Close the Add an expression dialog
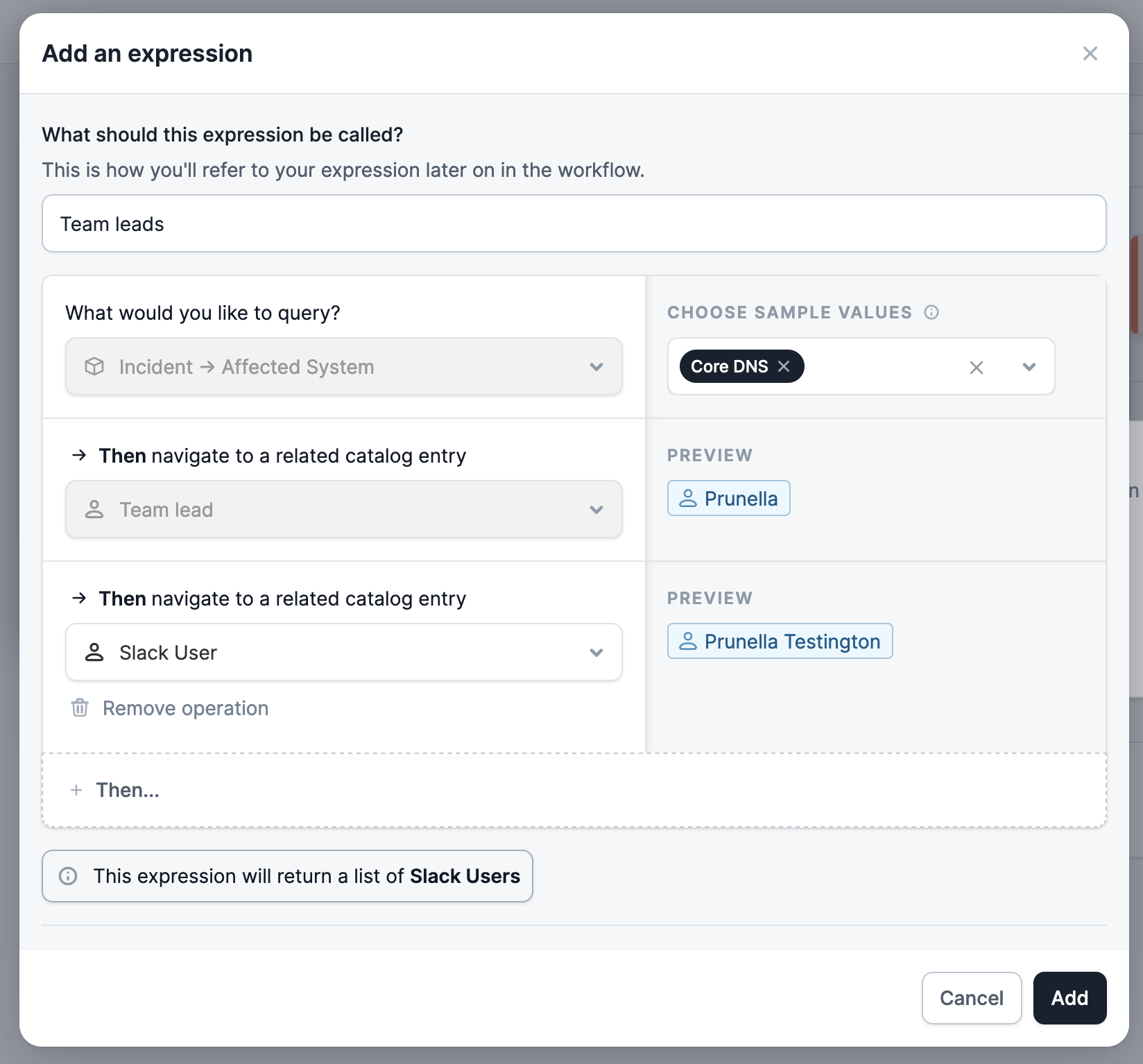 [x=1090, y=53]
